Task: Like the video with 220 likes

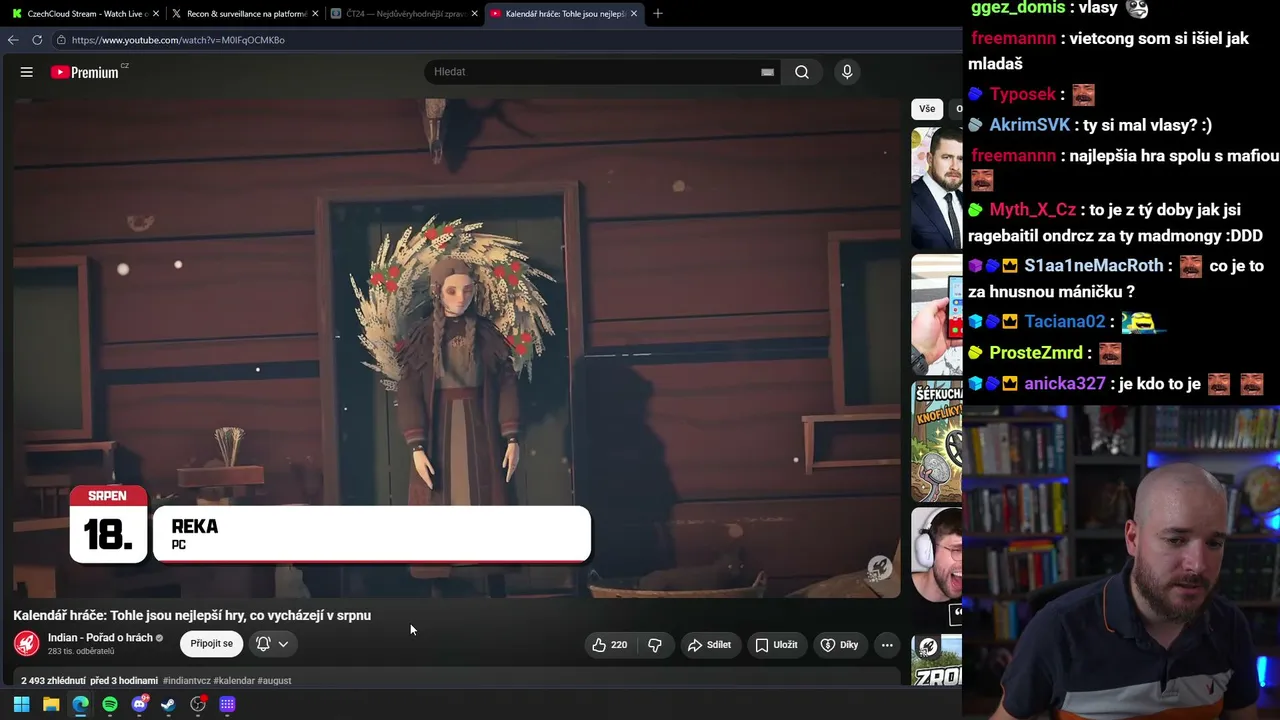Action: 610,645
